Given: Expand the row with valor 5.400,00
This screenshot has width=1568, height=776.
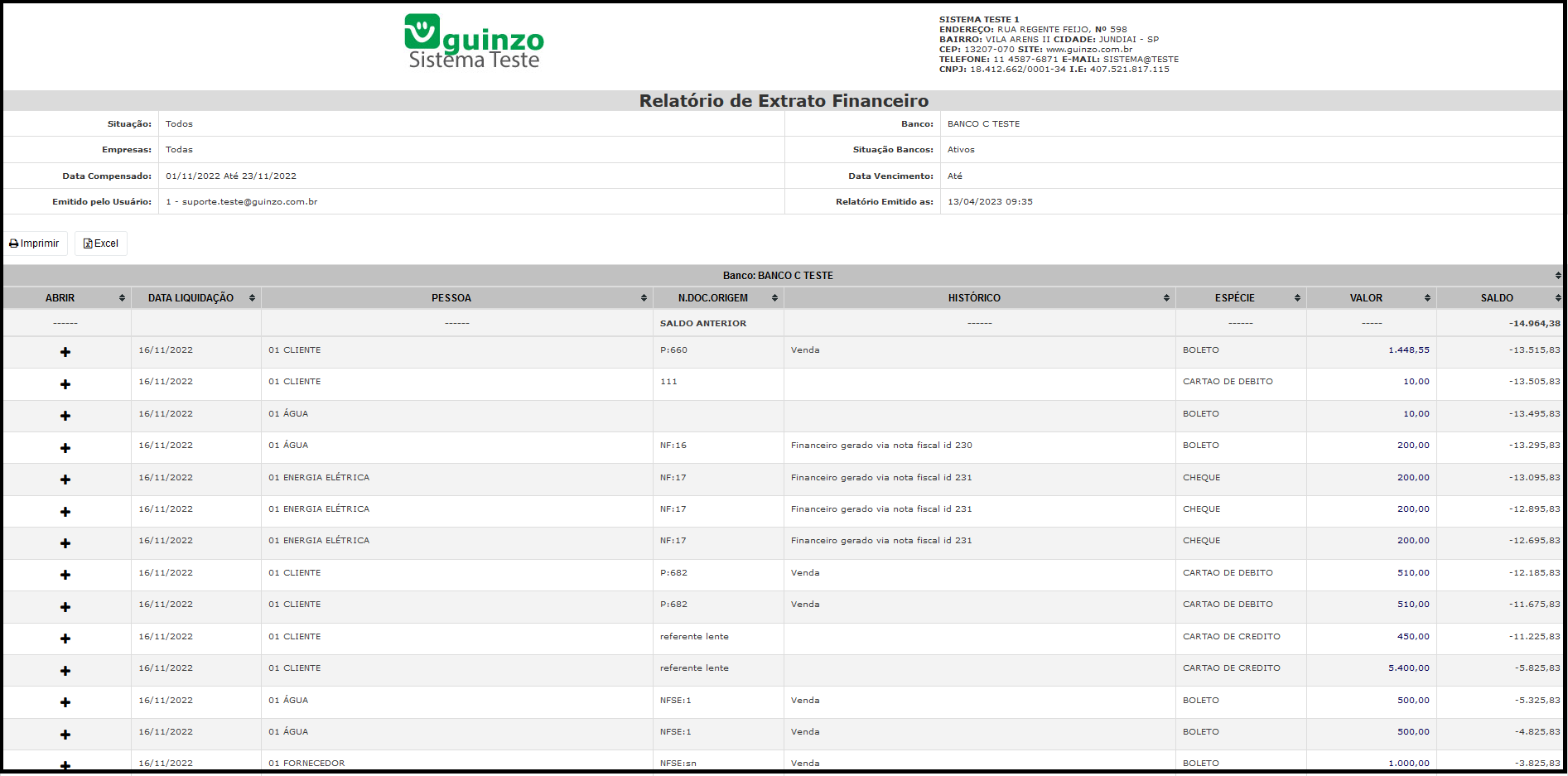Looking at the screenshot, I should [65, 671].
